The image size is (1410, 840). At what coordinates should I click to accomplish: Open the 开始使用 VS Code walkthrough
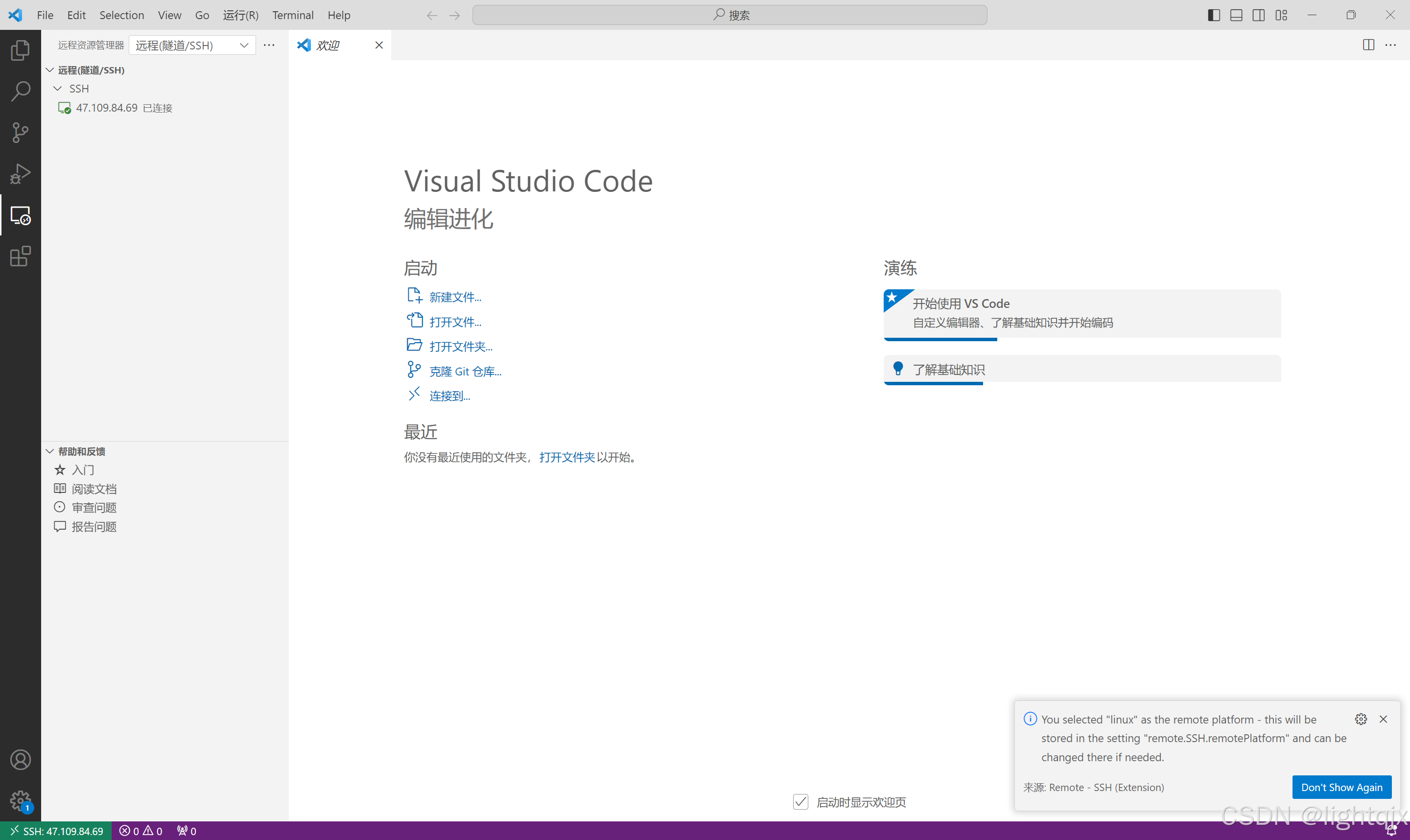[x=1081, y=314]
